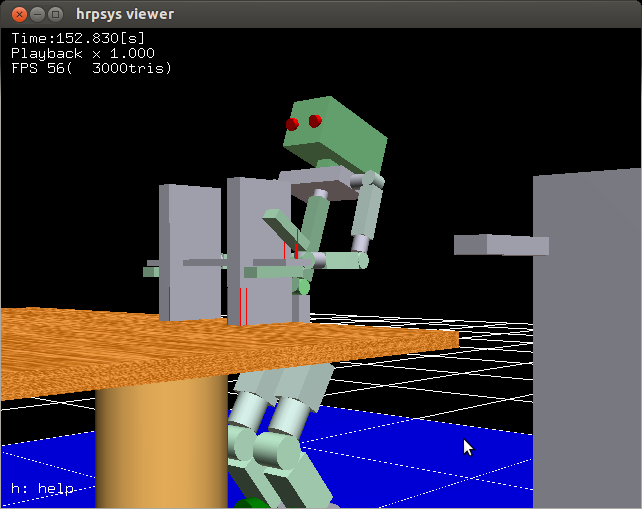Screen dimensions: 642x509
Task: Click the hrpsys viewer title bar text
Action: (124, 14)
